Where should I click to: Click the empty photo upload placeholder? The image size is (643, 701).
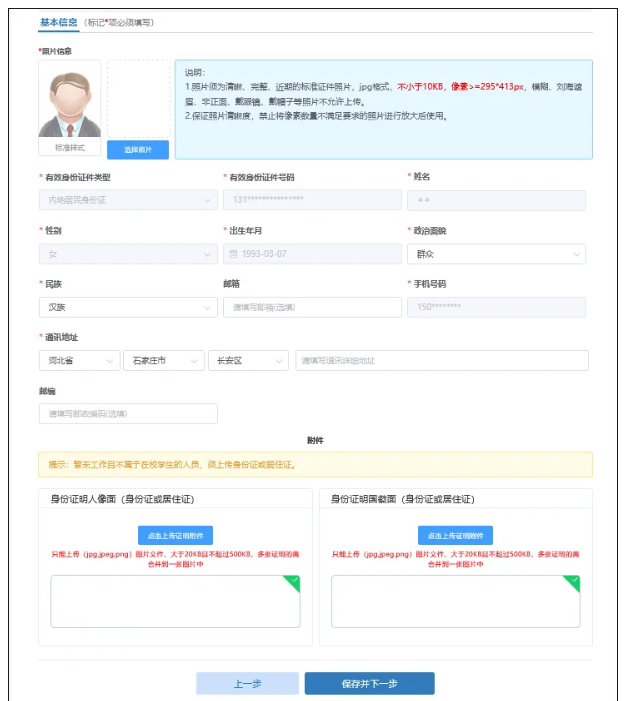138,100
